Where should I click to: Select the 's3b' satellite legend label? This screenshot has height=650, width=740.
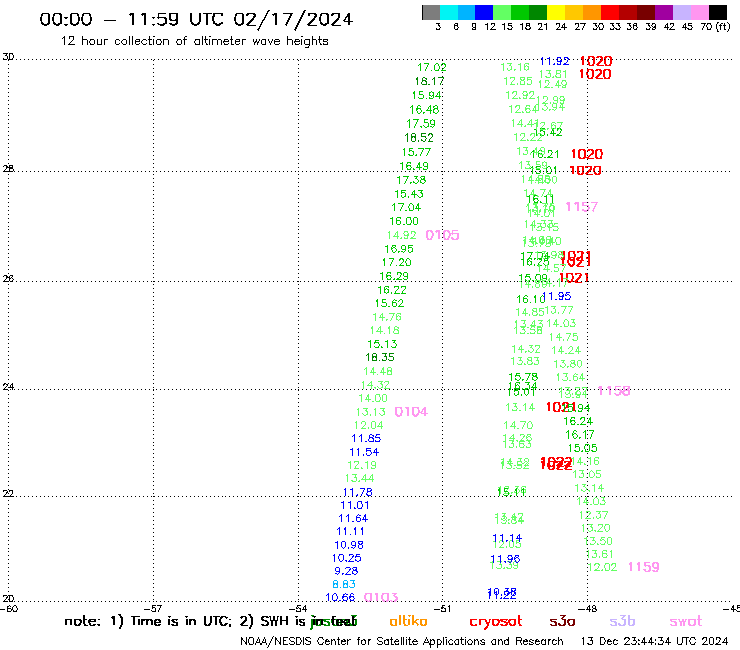coord(622,621)
